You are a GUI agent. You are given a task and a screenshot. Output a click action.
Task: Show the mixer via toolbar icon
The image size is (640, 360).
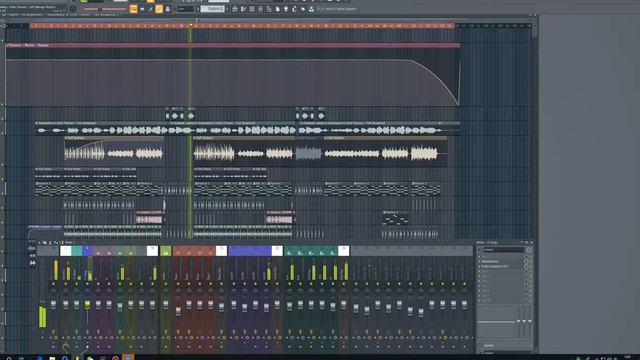260,9
